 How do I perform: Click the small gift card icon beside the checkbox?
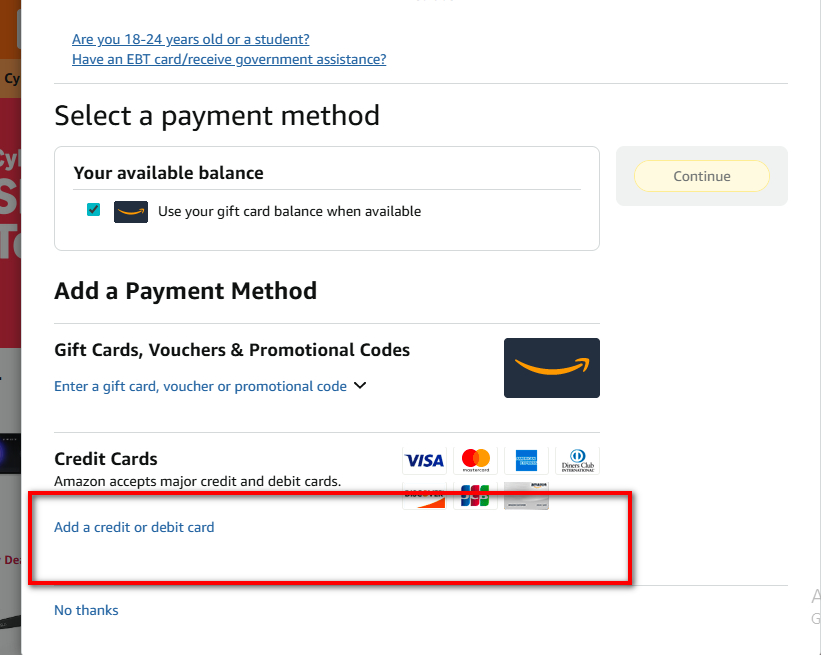[x=131, y=212]
